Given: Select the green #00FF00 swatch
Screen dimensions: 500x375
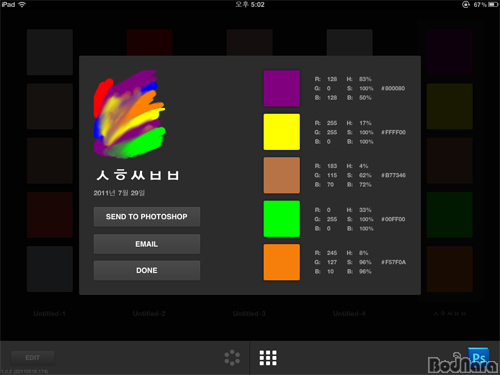Looking at the screenshot, I should [x=282, y=219].
